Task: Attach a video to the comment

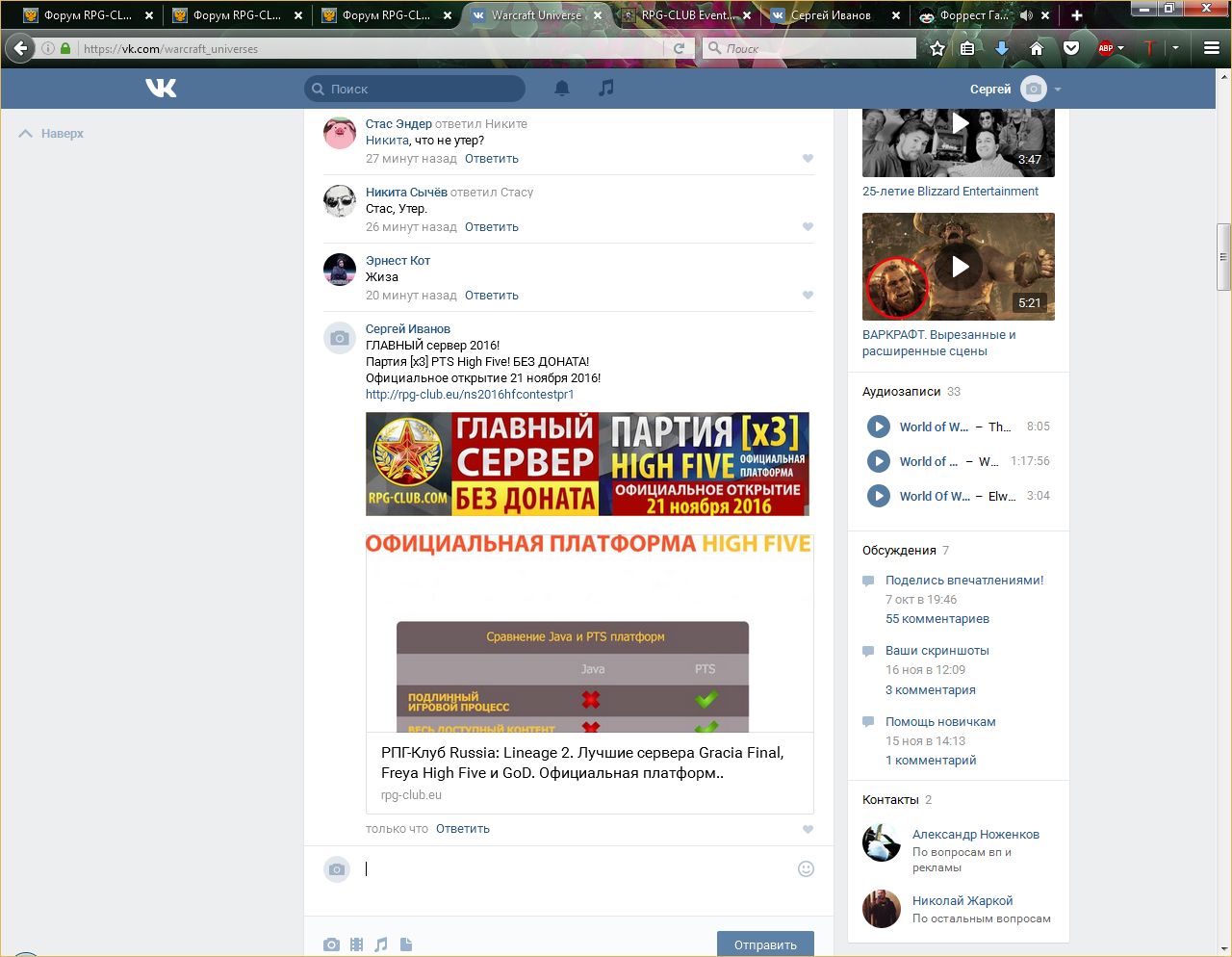Action: (356, 944)
